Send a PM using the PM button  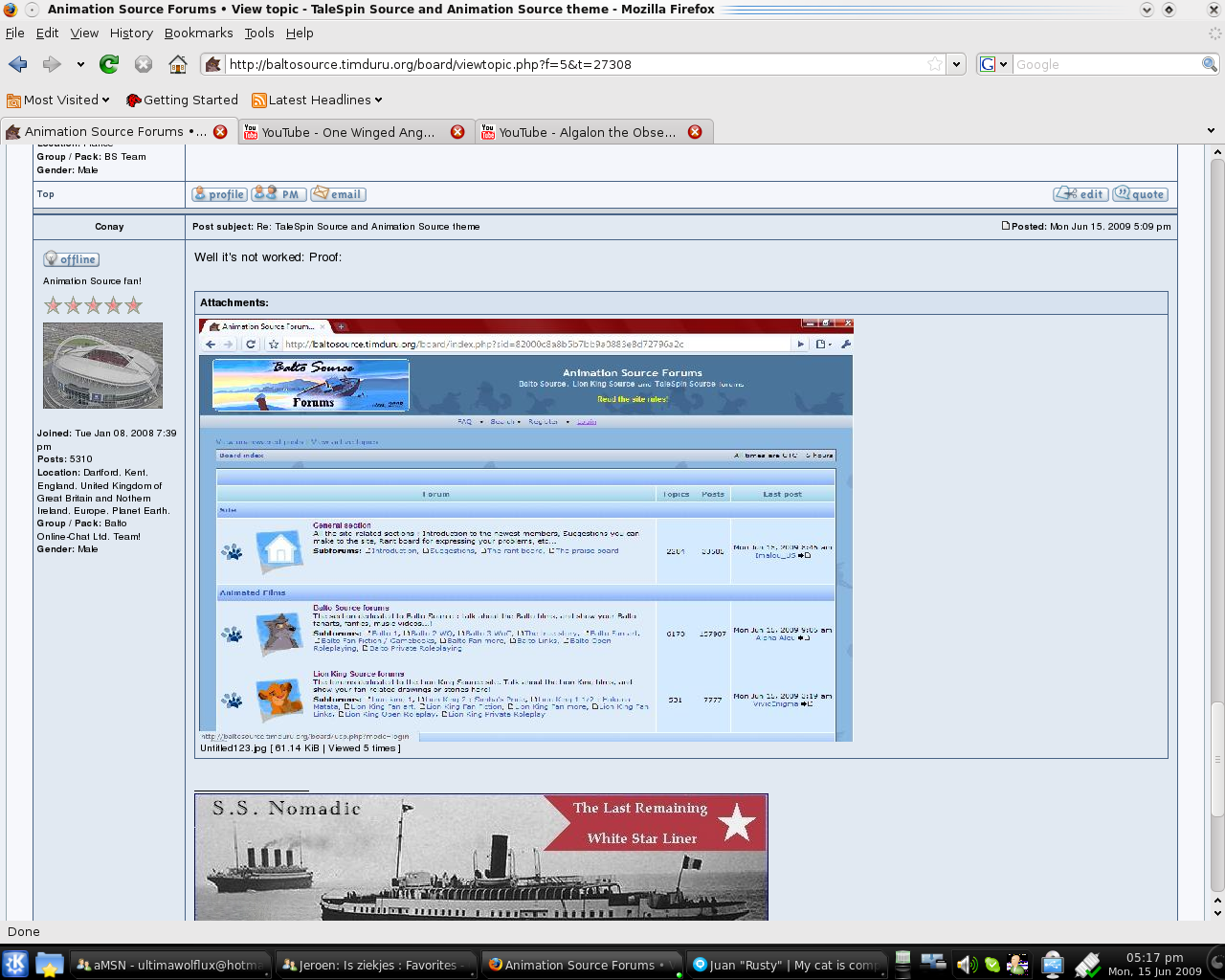click(x=278, y=193)
